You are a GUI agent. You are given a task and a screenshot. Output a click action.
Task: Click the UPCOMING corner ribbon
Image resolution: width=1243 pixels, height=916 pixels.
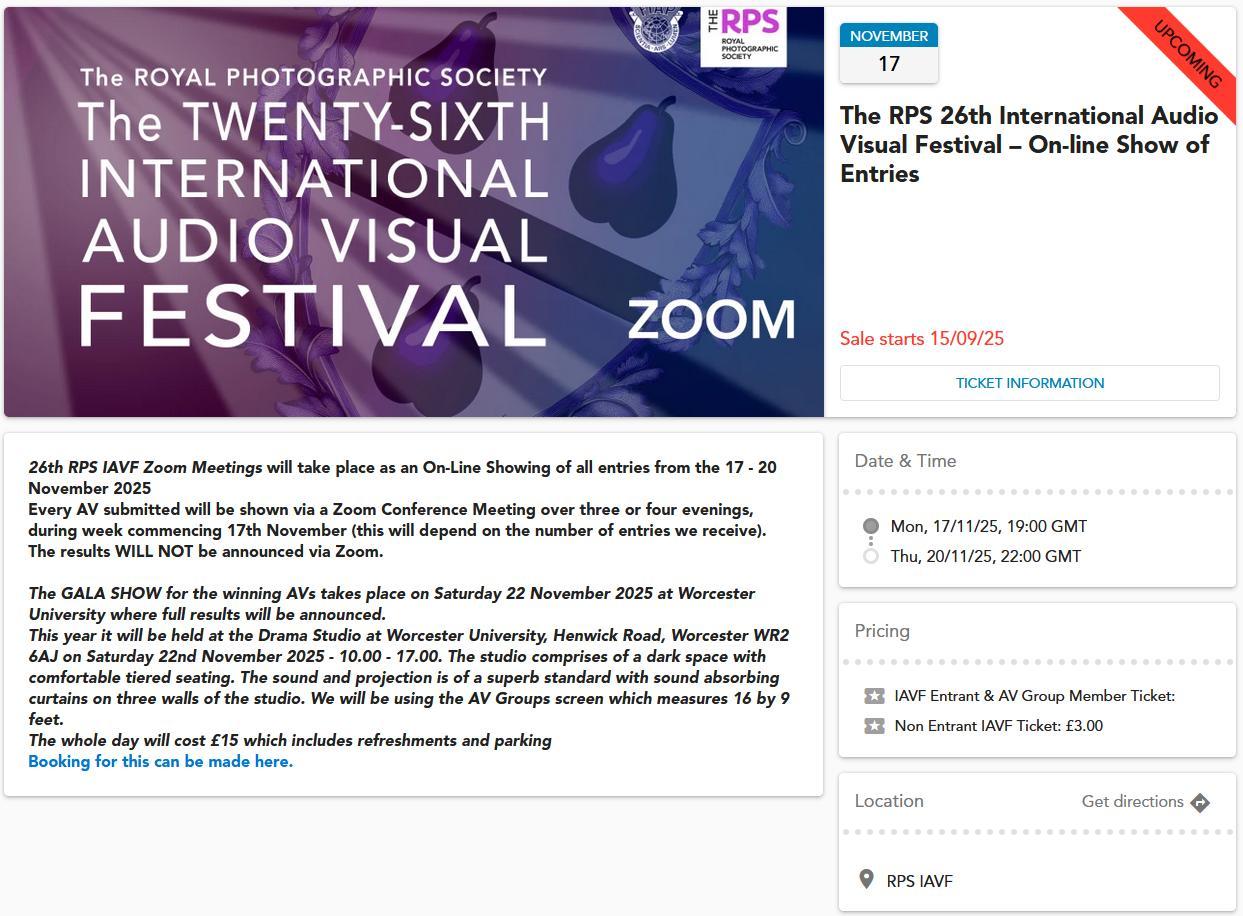point(1187,53)
